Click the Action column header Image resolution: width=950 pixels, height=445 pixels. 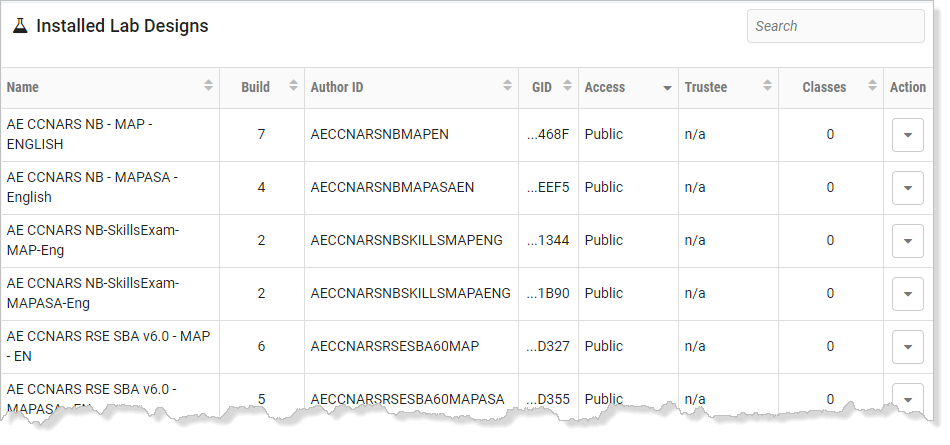click(x=908, y=87)
